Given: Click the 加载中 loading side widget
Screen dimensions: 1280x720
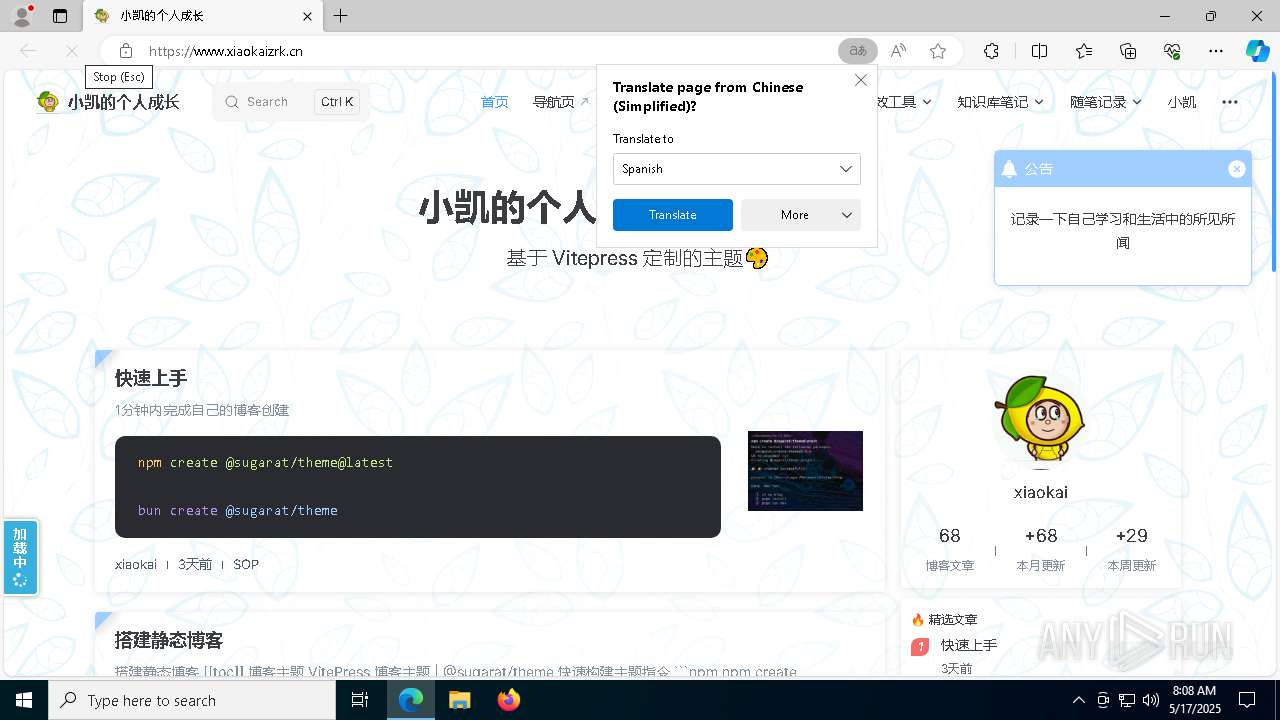Looking at the screenshot, I should click(20, 557).
